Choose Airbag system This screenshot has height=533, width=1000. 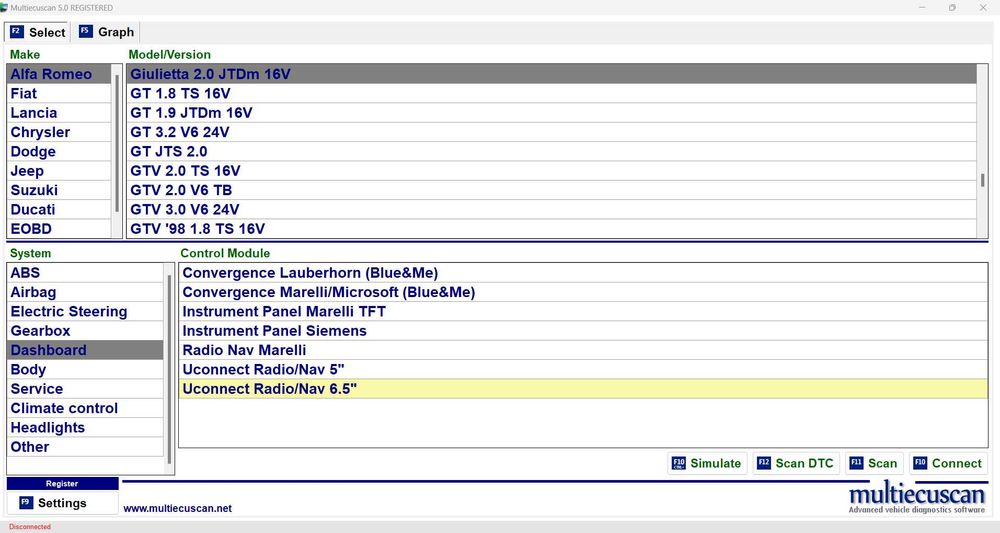(85, 292)
